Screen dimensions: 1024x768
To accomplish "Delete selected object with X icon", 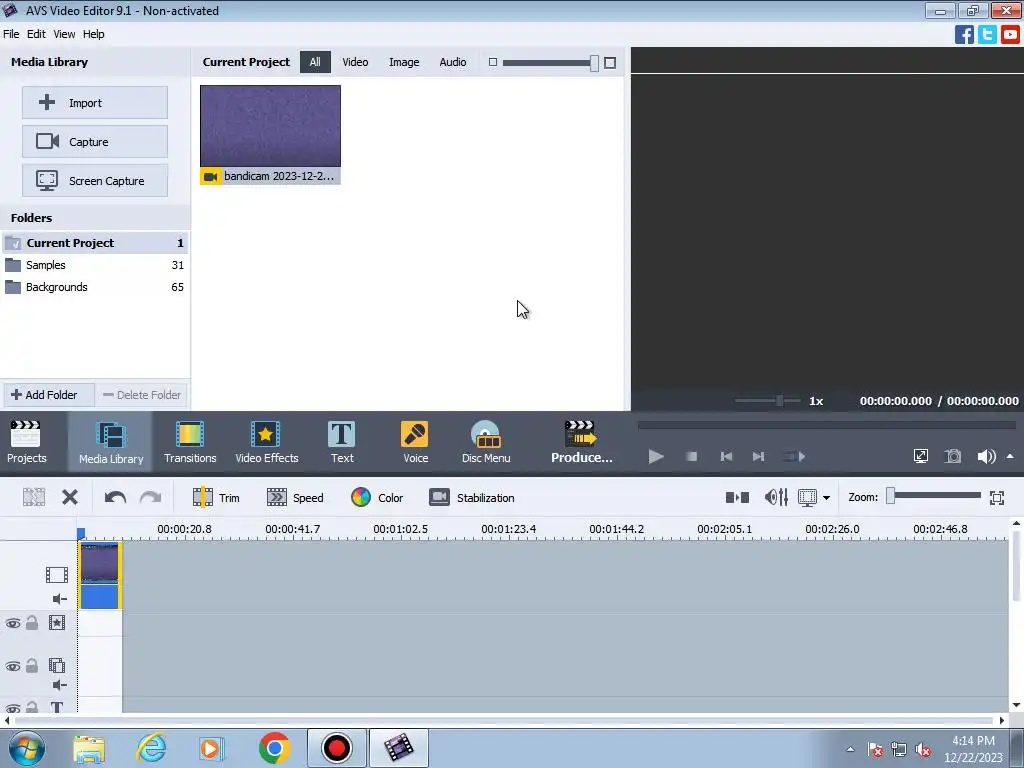I will (x=70, y=498).
